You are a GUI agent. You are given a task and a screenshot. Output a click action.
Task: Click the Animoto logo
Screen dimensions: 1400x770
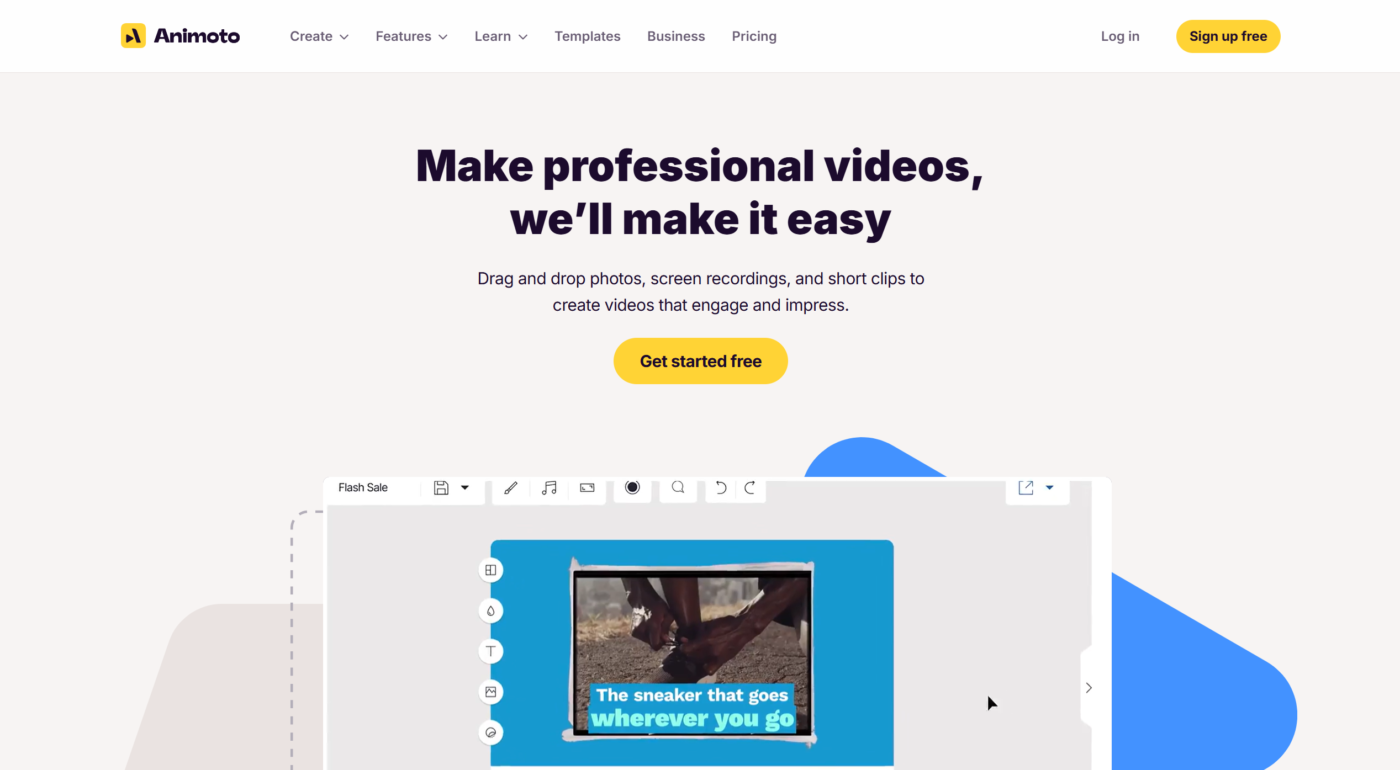[x=180, y=36]
